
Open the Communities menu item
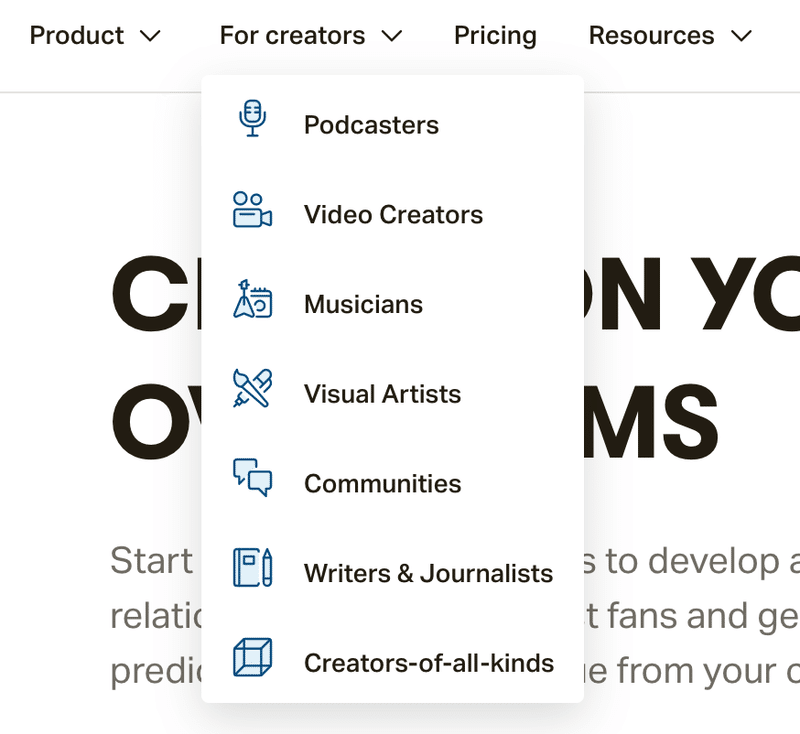click(382, 484)
